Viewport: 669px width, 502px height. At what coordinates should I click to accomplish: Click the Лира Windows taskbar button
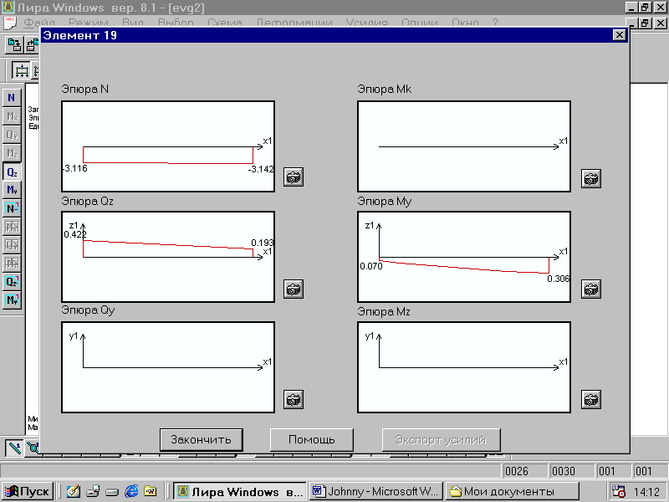(x=240, y=491)
